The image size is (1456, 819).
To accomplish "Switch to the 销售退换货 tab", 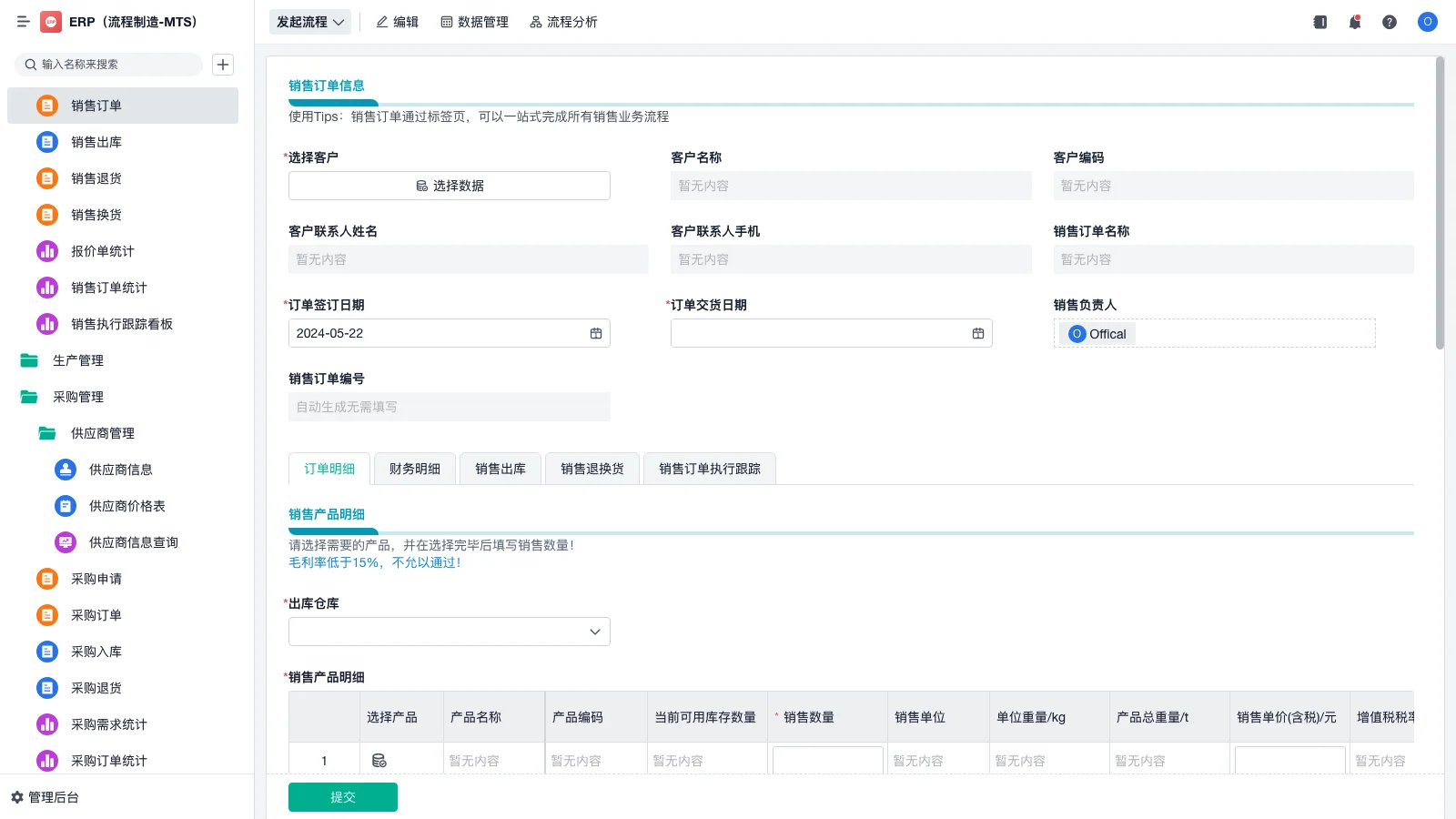I will 591,469.
